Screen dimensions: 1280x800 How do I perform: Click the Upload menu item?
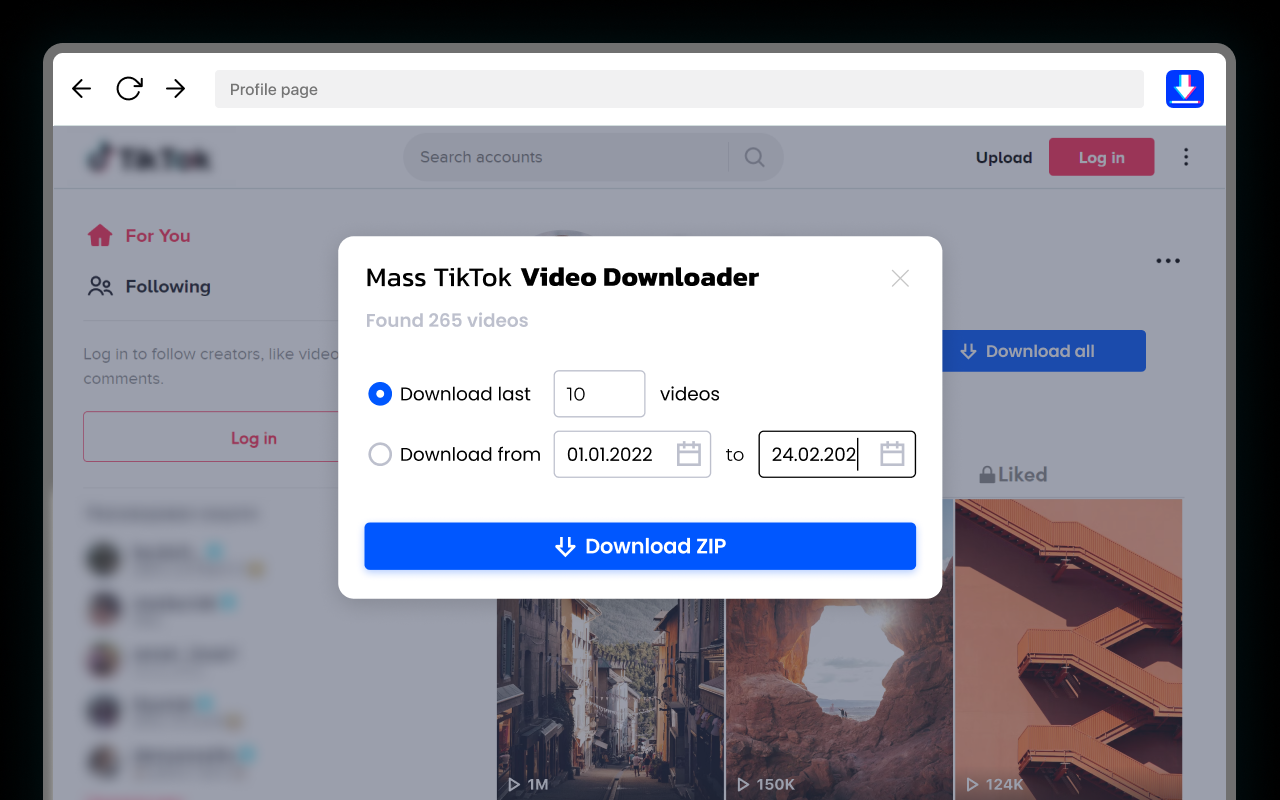[1003, 157]
